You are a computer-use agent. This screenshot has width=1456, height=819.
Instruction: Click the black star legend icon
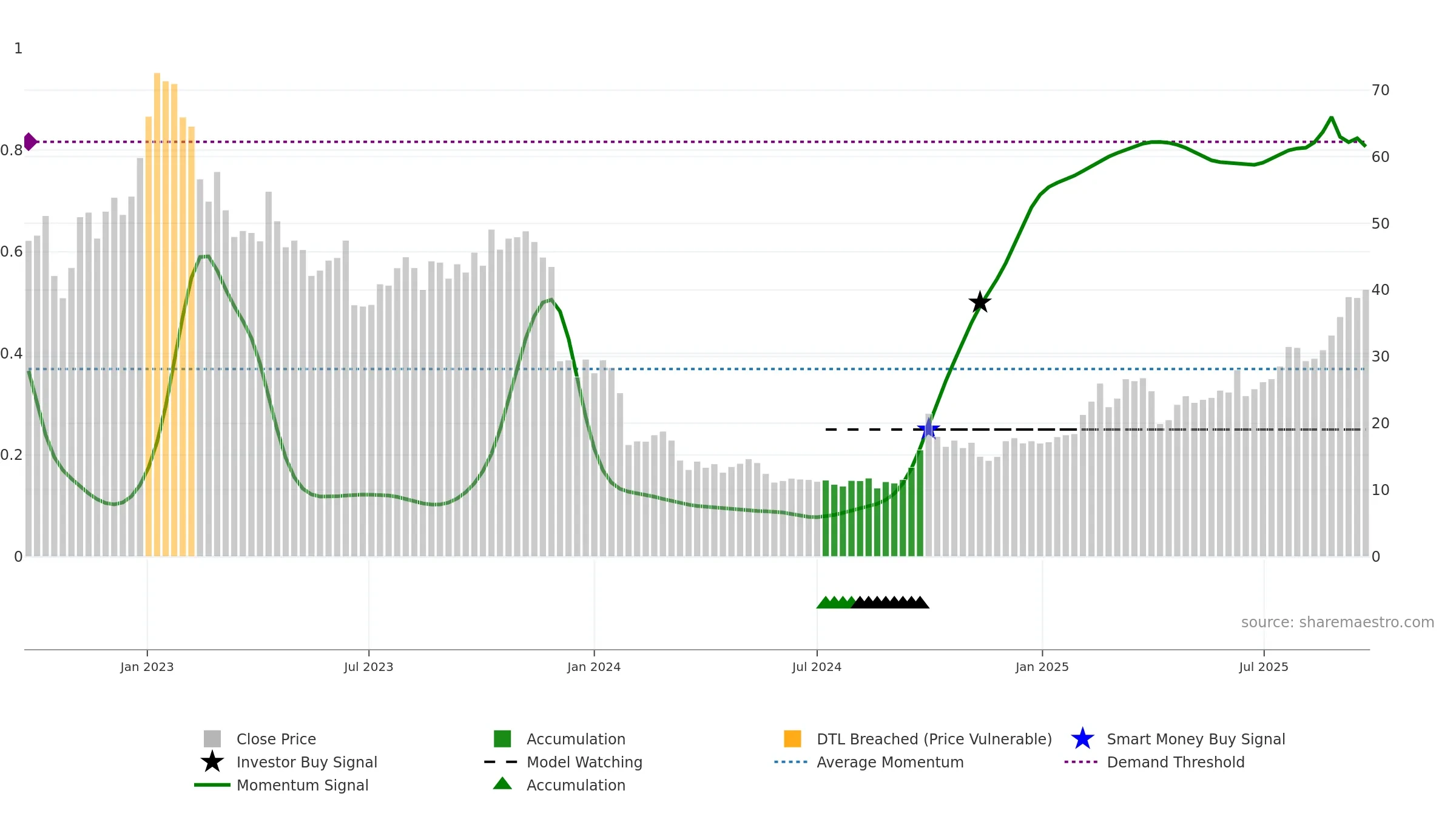[x=212, y=762]
